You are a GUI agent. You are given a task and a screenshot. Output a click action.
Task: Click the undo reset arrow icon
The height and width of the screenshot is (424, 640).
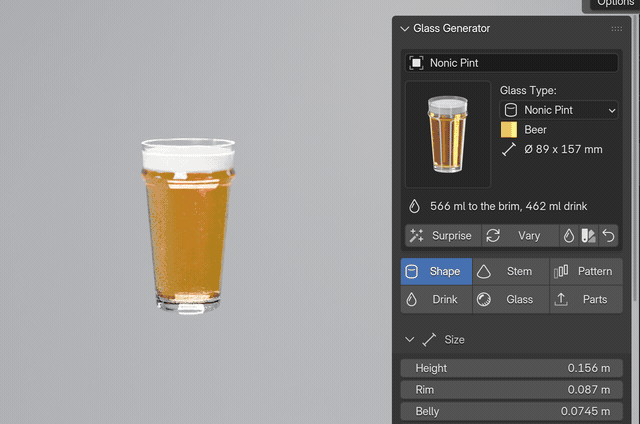point(608,235)
